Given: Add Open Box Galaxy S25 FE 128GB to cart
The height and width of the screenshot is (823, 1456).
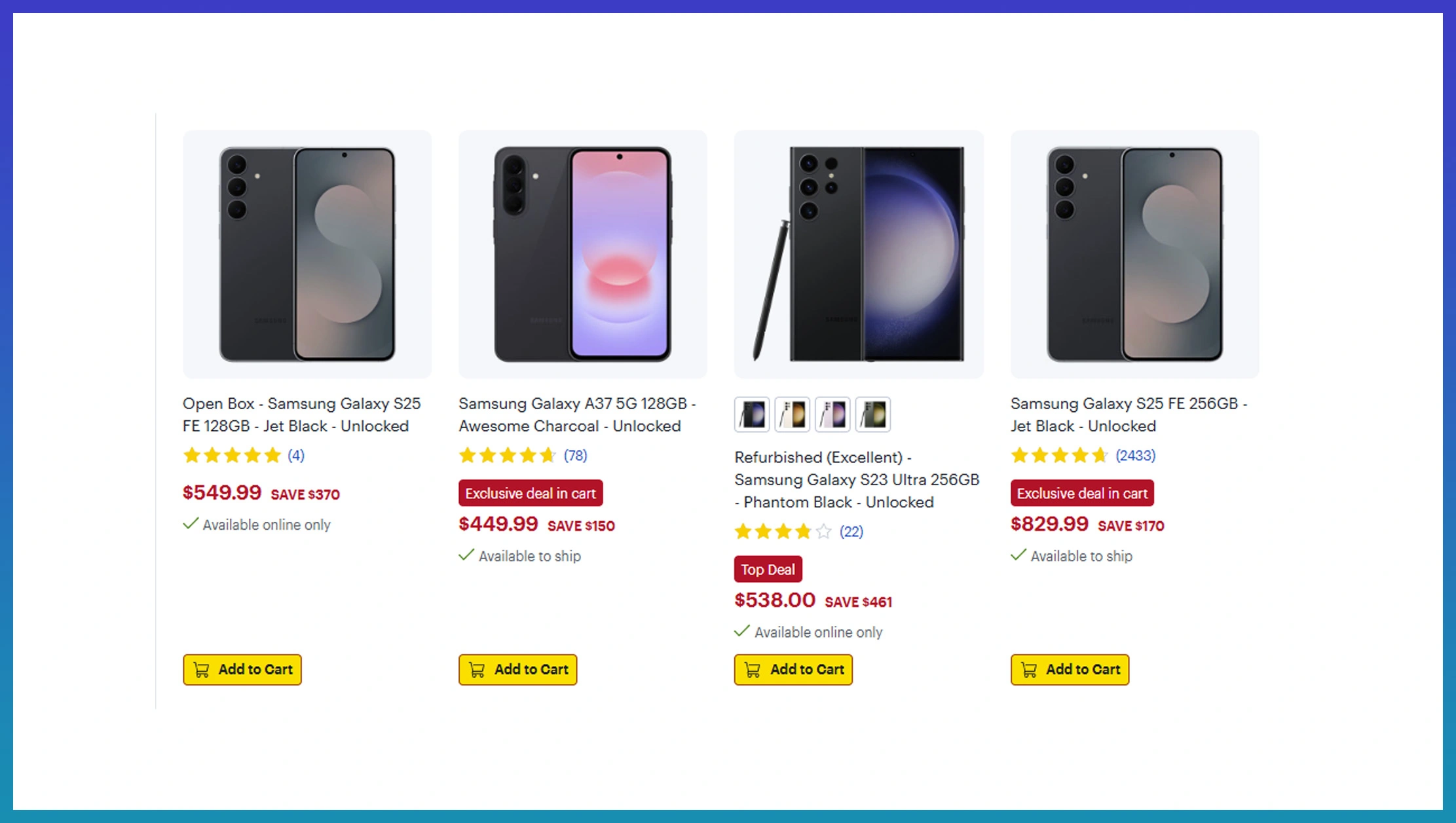Looking at the screenshot, I should [242, 670].
